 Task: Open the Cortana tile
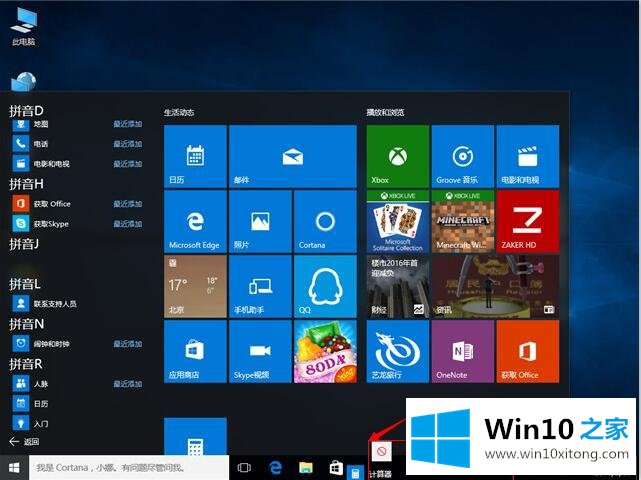[325, 221]
